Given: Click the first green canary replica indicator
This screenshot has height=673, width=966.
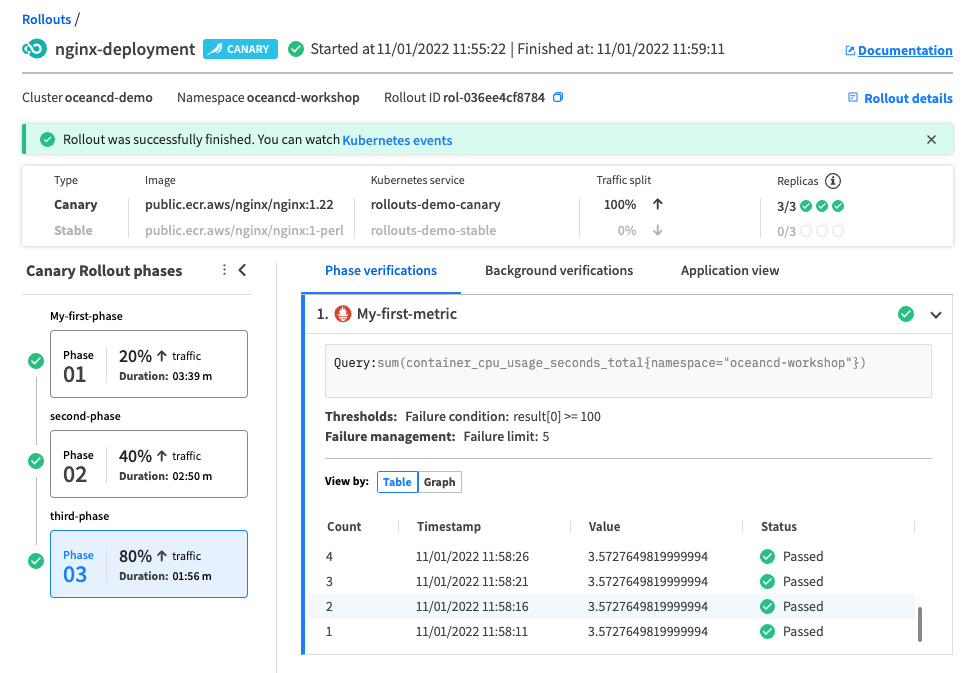Looking at the screenshot, I should pos(806,206).
